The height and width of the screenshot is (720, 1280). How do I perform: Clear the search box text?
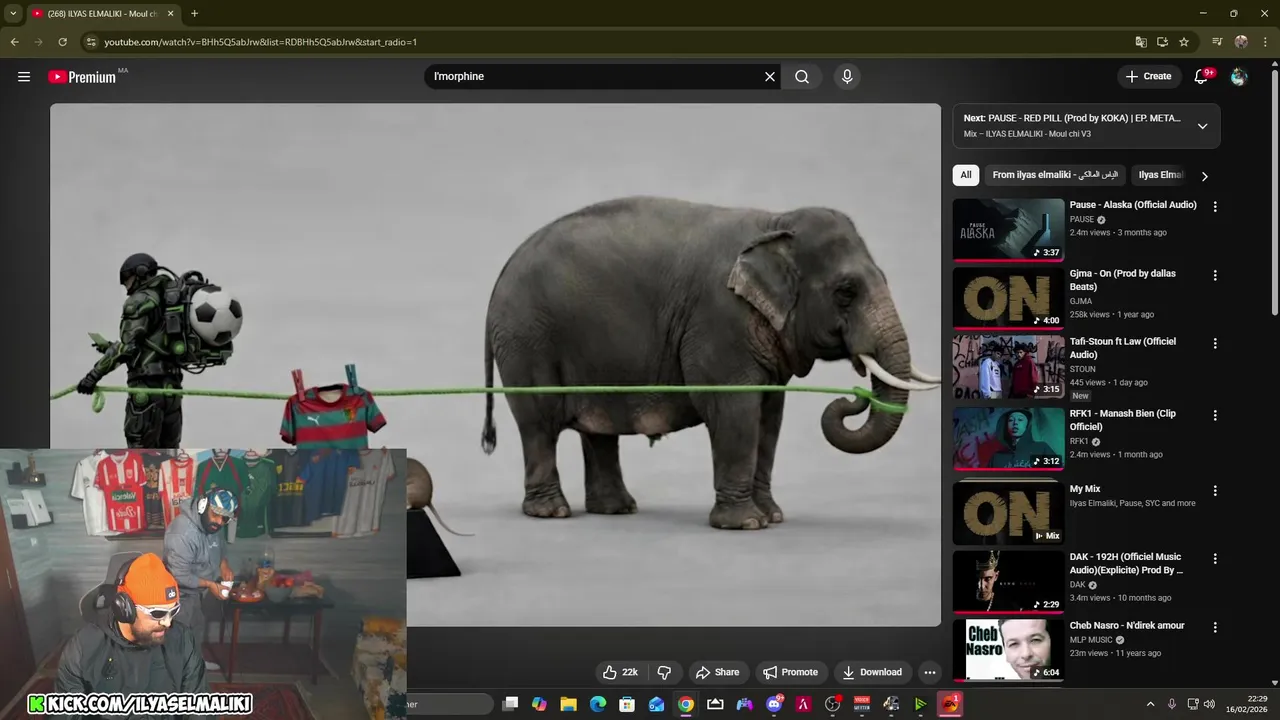tap(770, 76)
